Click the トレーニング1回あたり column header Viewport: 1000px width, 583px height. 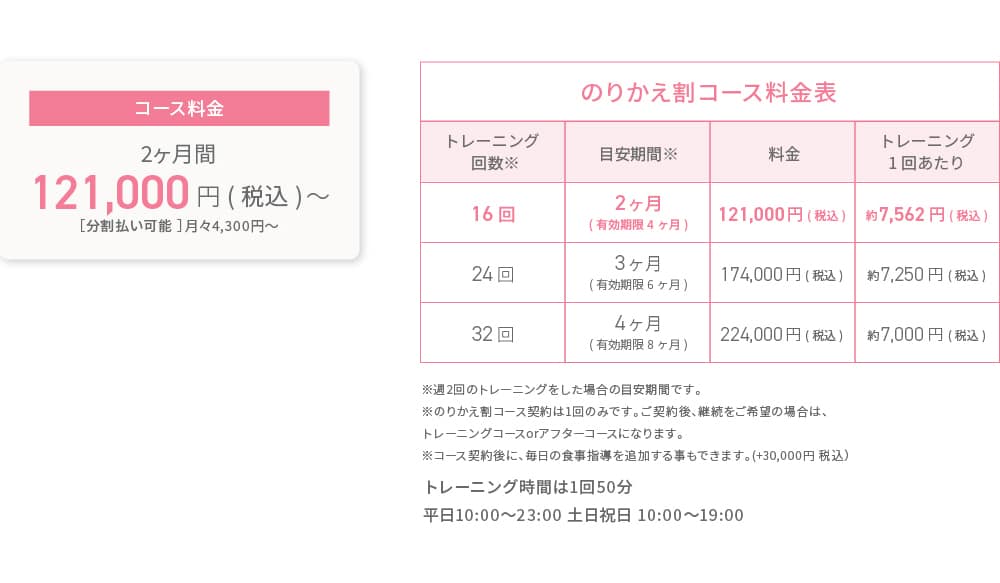click(x=927, y=152)
